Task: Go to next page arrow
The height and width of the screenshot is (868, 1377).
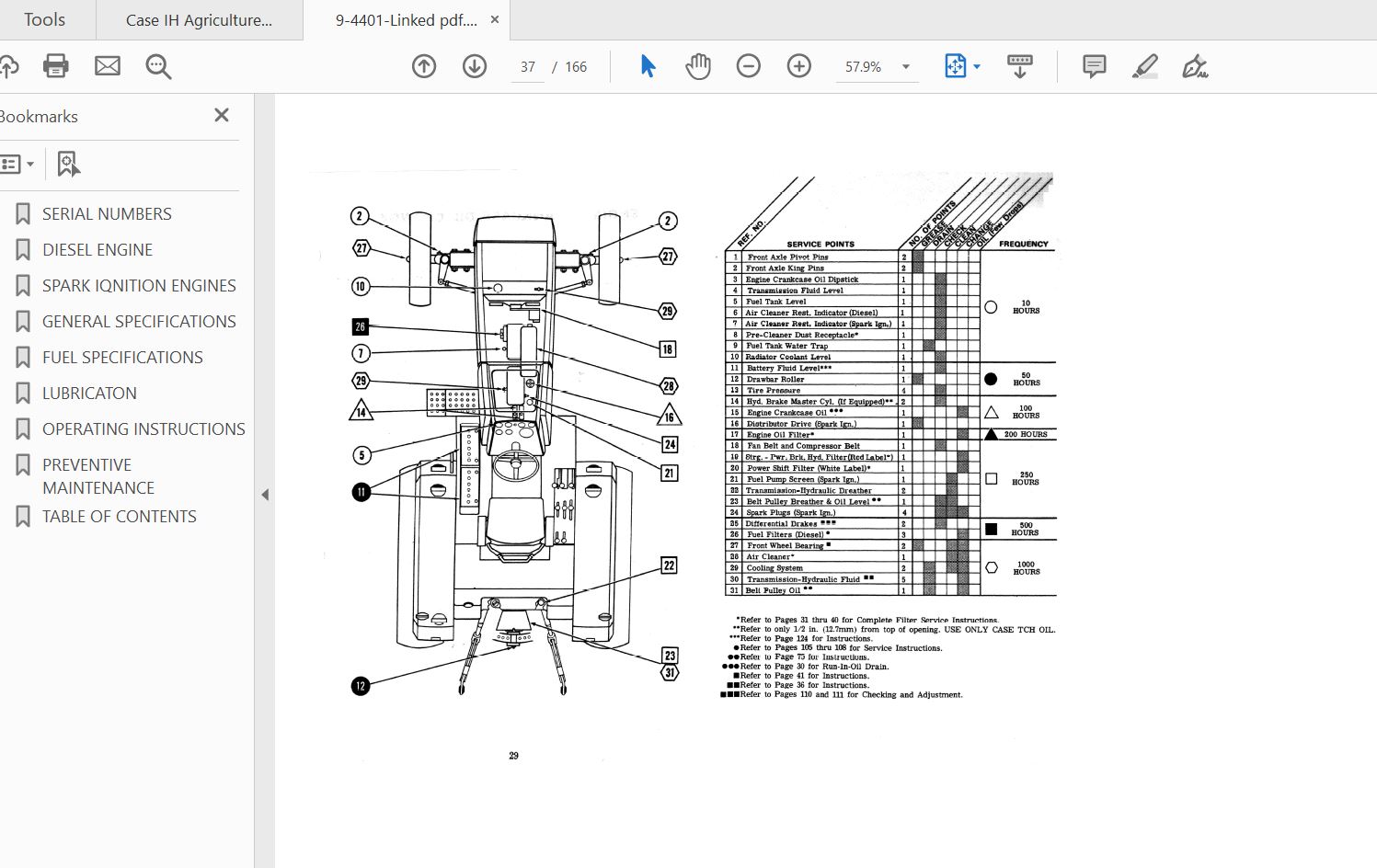Action: [x=475, y=66]
